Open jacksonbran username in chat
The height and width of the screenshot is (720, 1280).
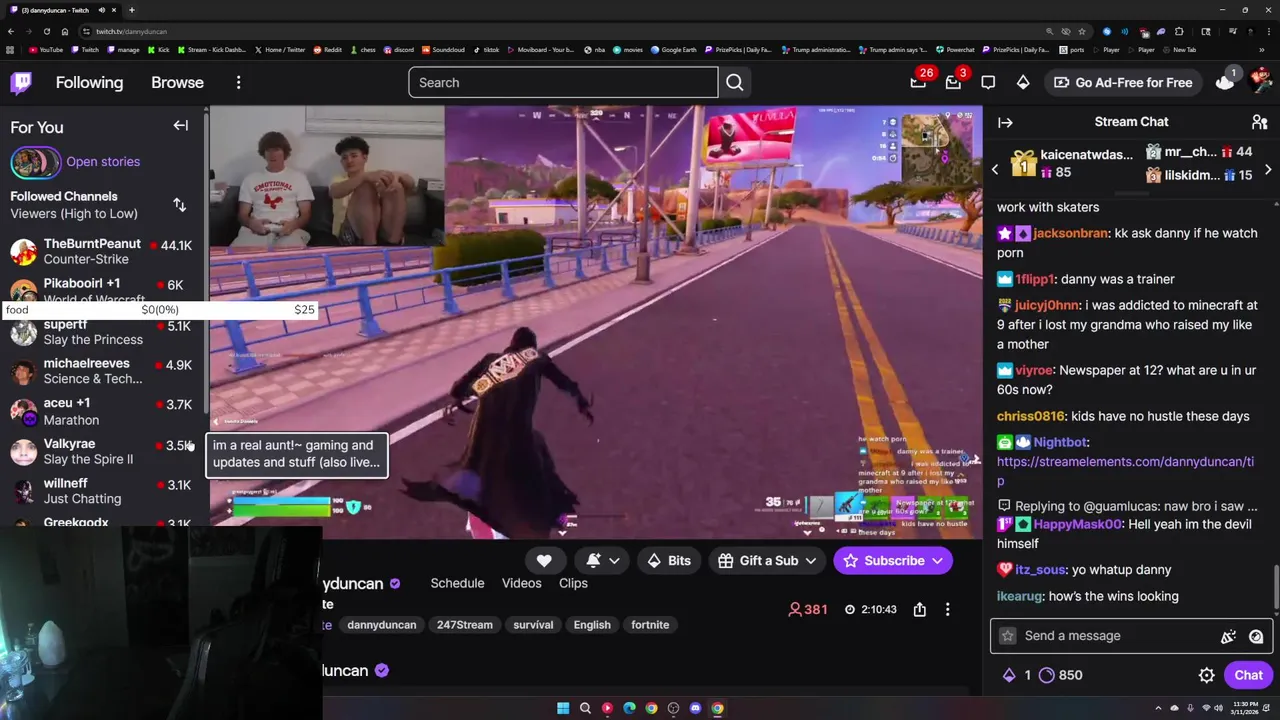tap(1070, 233)
